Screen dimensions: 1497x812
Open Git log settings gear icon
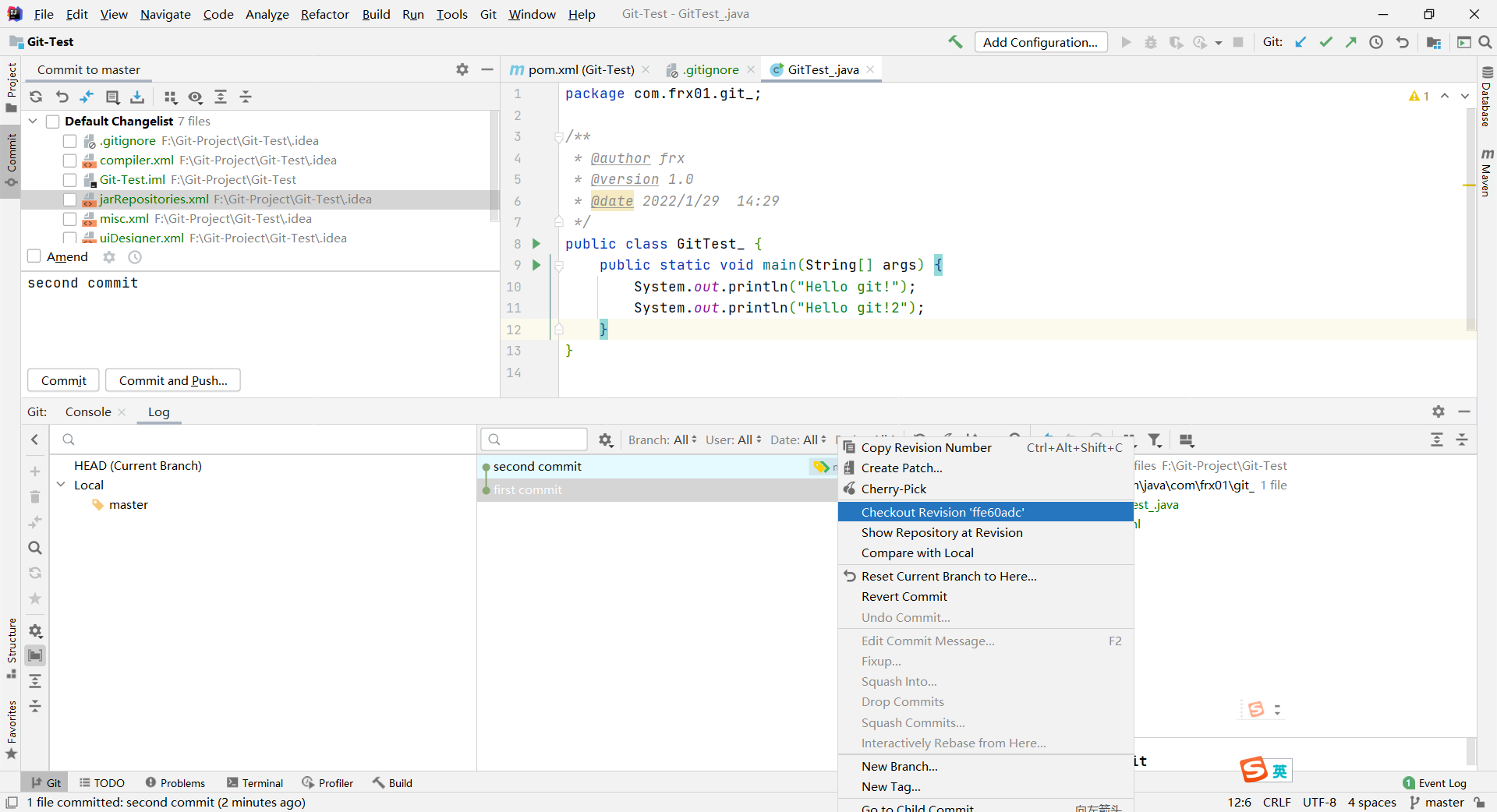tap(606, 440)
